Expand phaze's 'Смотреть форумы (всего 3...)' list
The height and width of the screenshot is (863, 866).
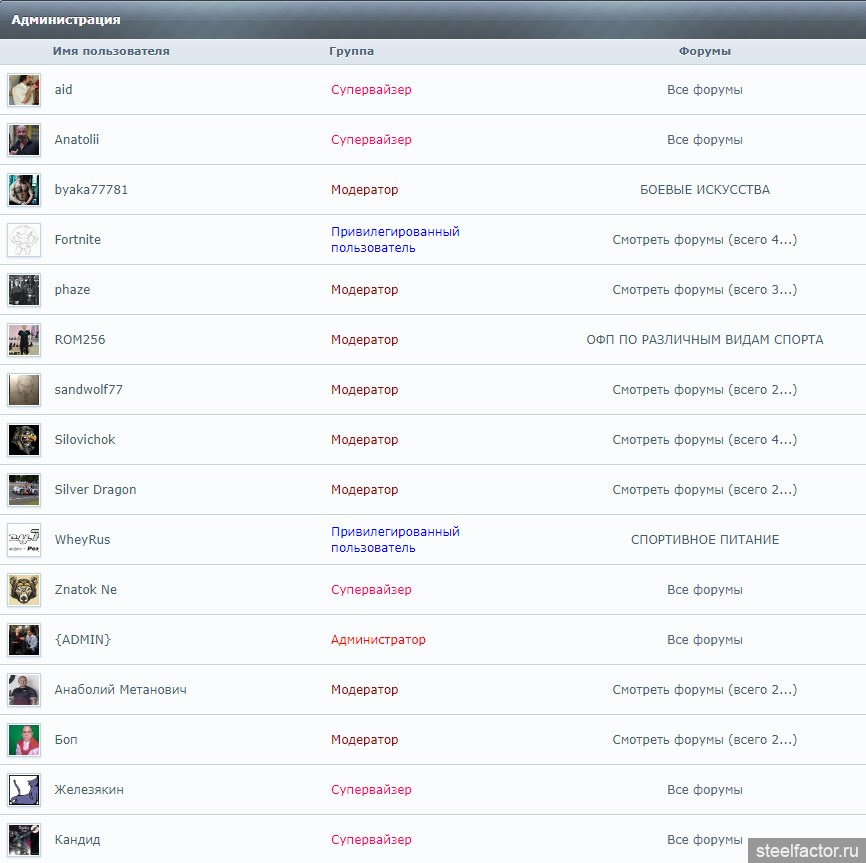click(704, 290)
